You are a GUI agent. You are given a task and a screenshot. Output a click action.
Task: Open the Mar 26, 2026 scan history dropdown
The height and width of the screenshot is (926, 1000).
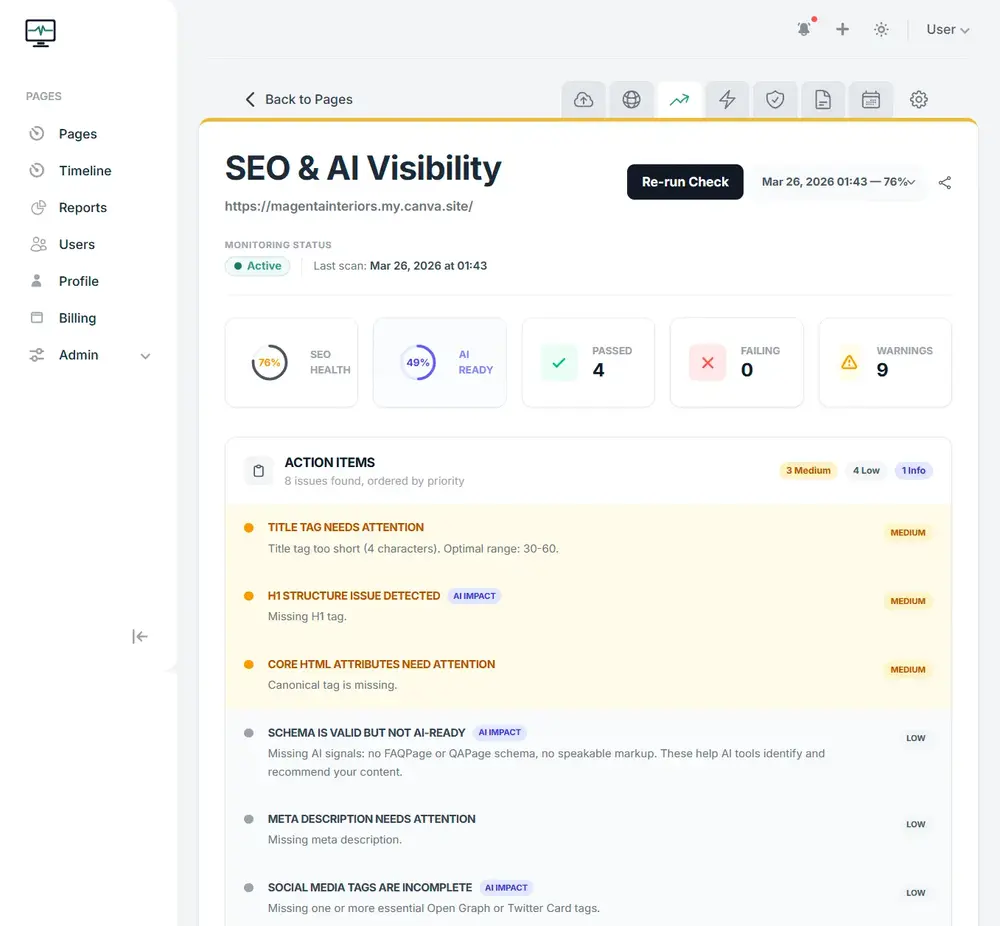[838, 182]
